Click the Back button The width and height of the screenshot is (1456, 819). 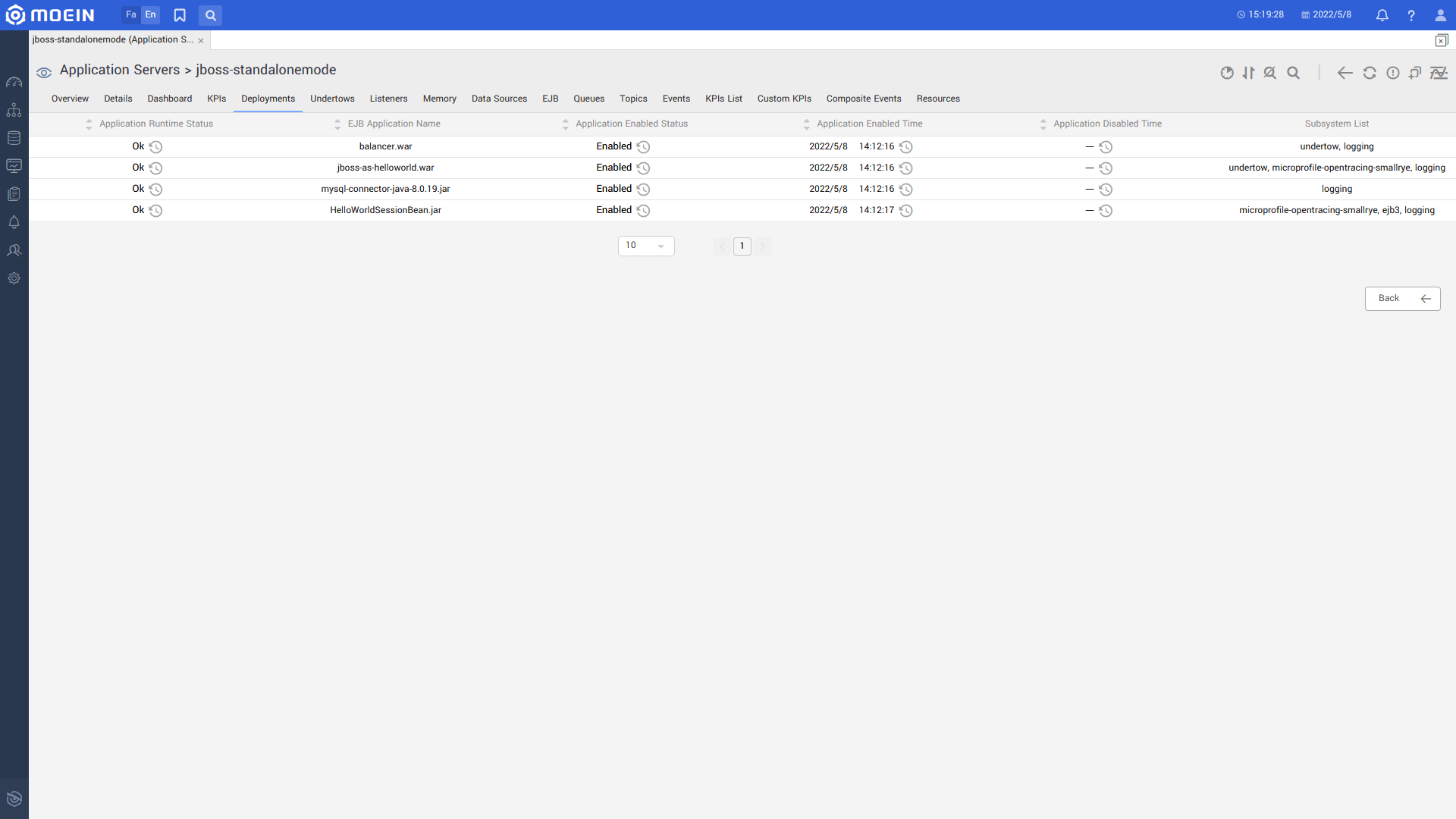[1402, 298]
